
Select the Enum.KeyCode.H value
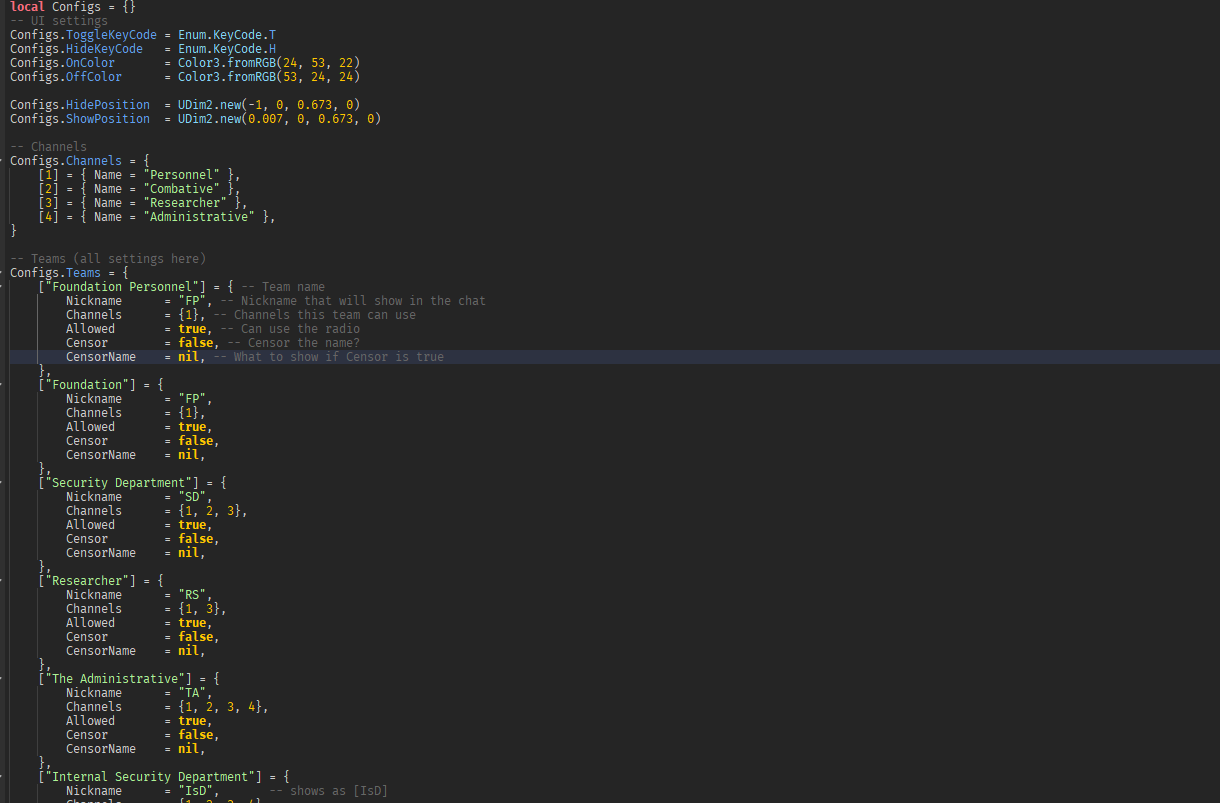(x=227, y=49)
